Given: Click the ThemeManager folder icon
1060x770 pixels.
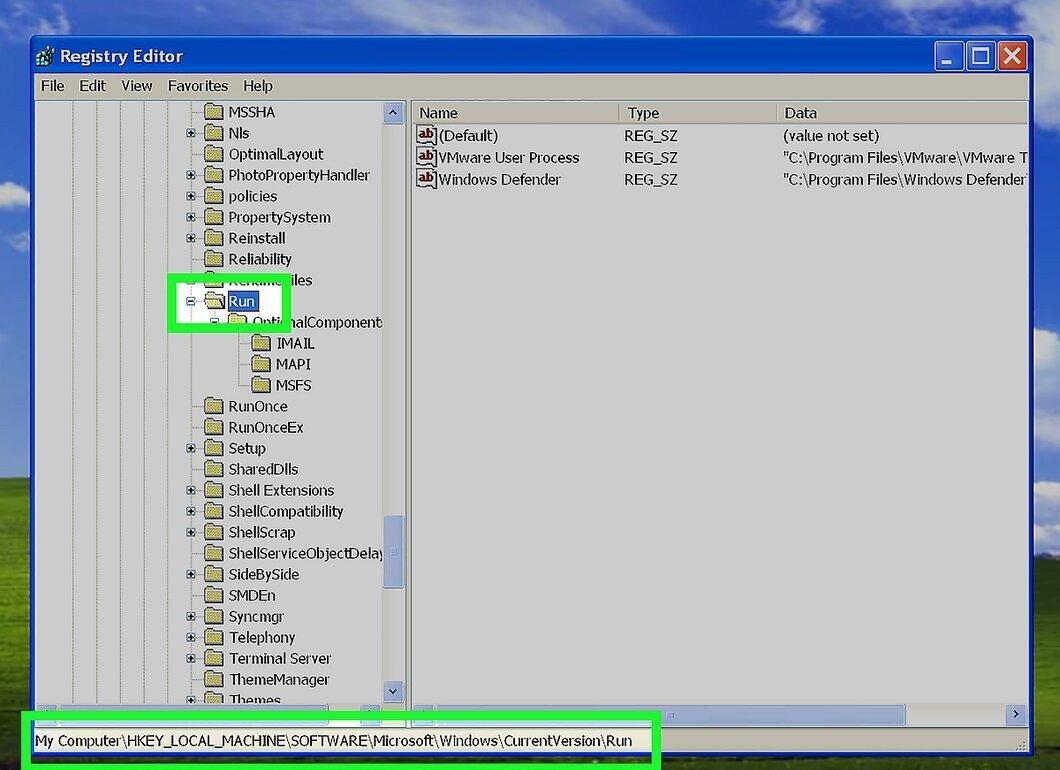Looking at the screenshot, I should coord(214,679).
